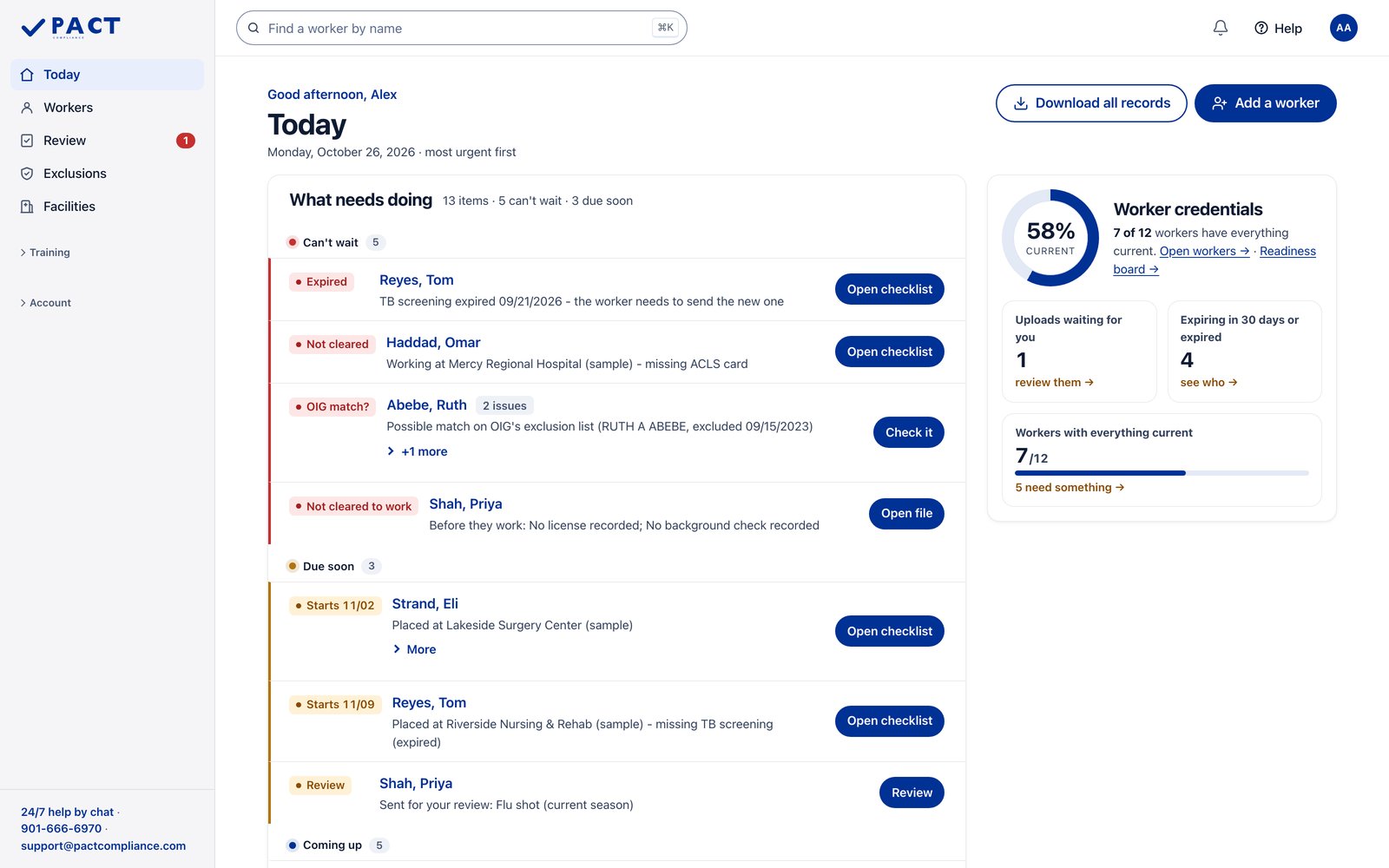This screenshot has height=868, width=1389.
Task: Click Check it for Abebe, Ruth
Action: [908, 432]
